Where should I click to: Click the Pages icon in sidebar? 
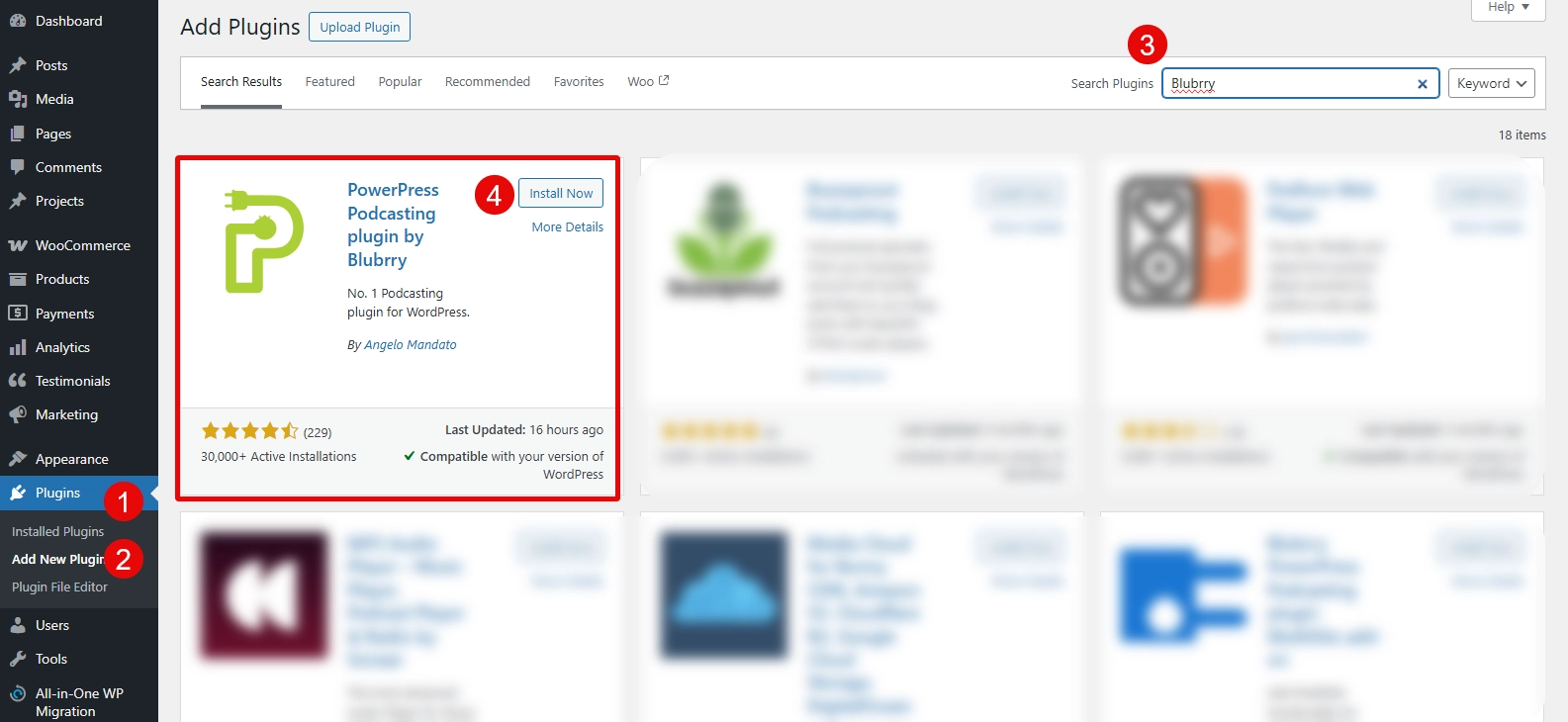(17, 134)
